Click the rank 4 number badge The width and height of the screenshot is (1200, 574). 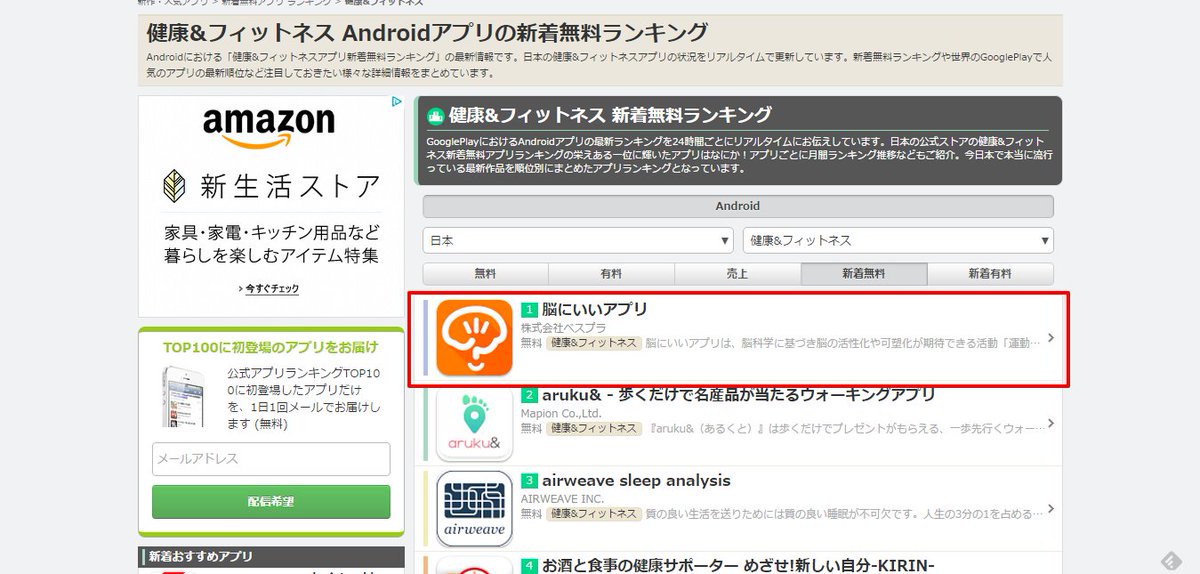(529, 566)
